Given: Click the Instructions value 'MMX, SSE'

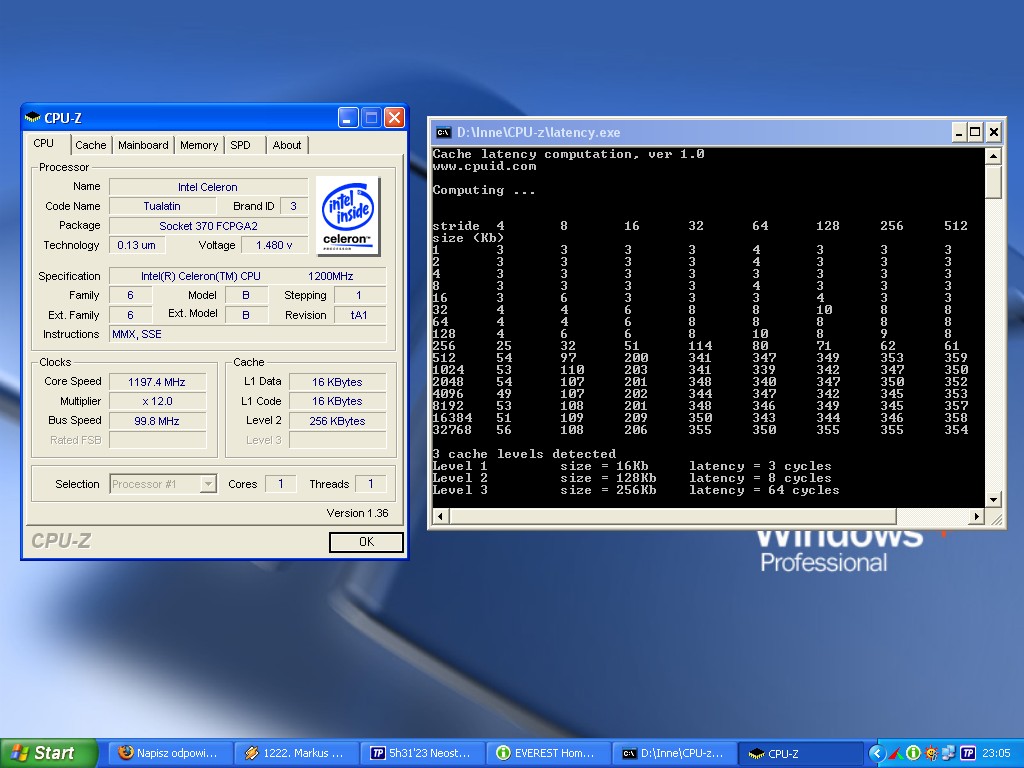Looking at the screenshot, I should [x=247, y=334].
